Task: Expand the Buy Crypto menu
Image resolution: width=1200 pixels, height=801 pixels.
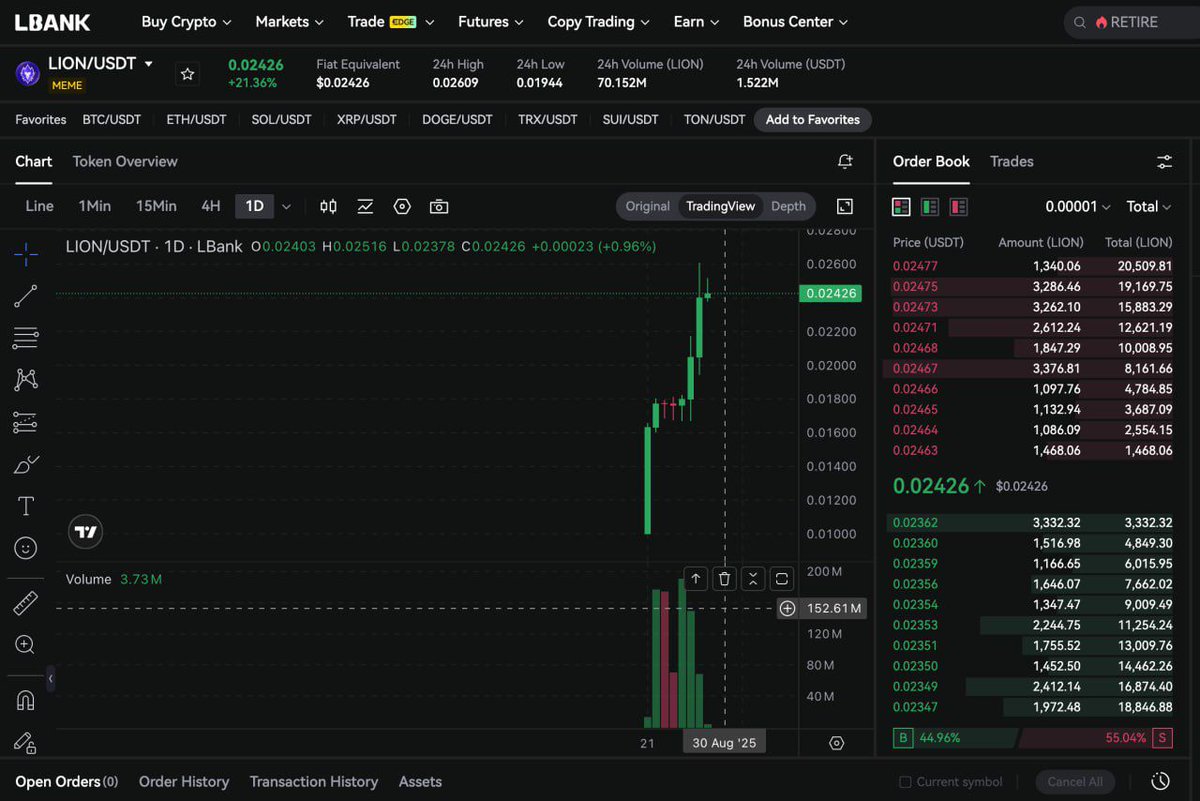Action: tap(186, 22)
